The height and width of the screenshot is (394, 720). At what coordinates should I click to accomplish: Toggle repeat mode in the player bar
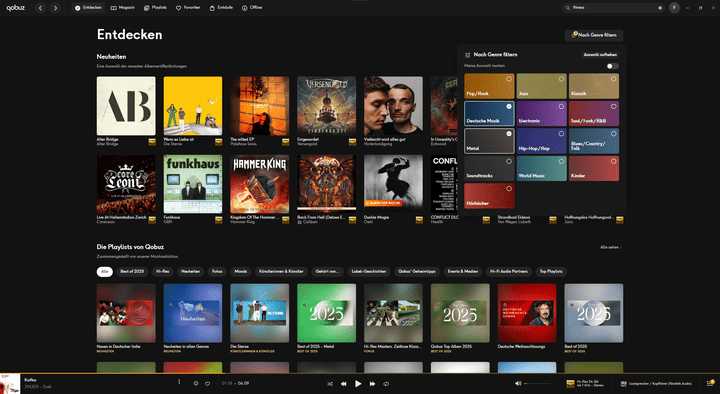[x=386, y=384]
